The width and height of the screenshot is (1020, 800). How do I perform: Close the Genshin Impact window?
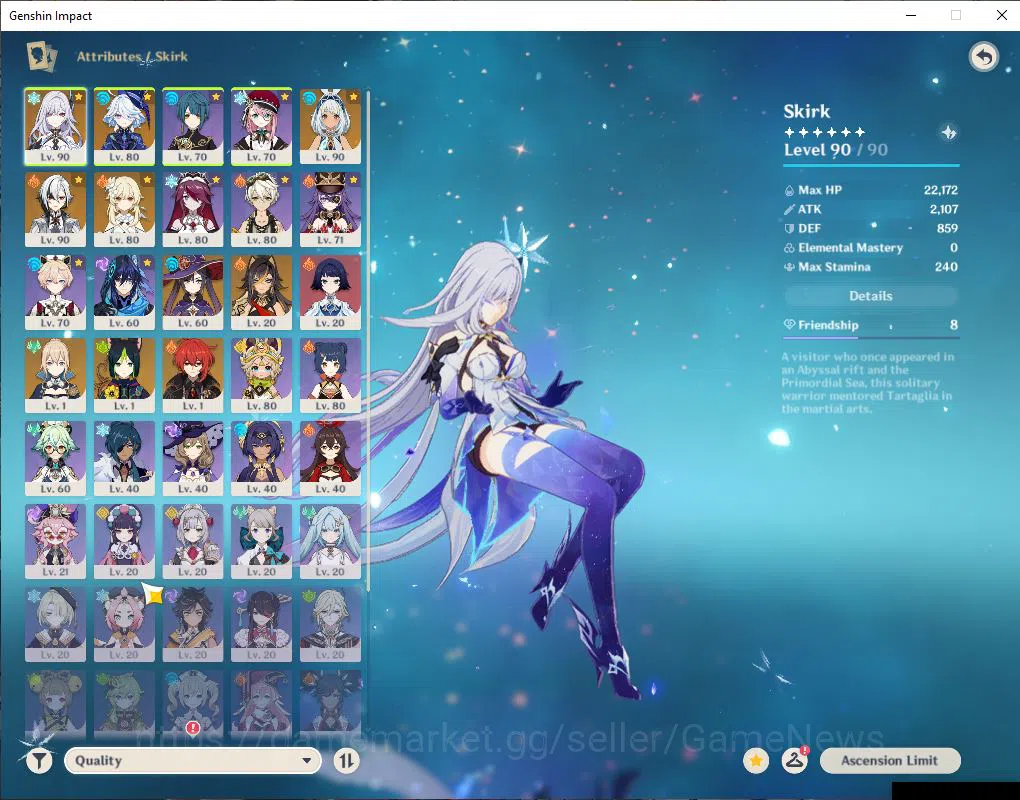click(1002, 15)
